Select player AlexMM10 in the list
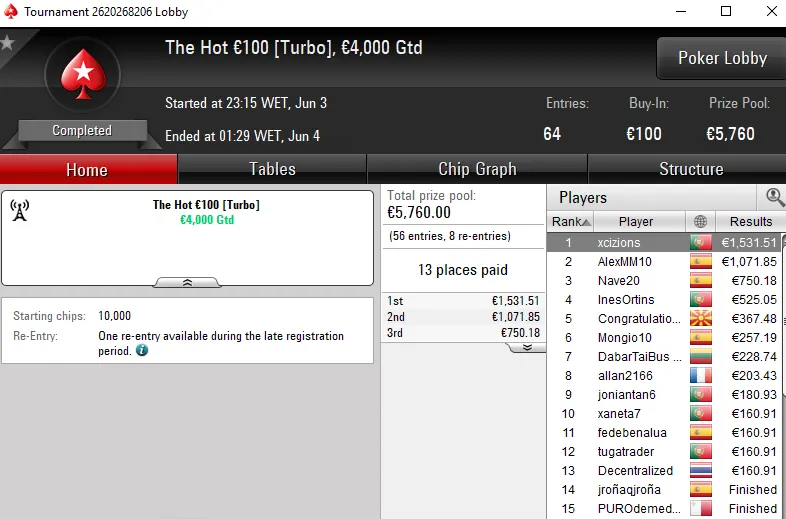Screen dimensions: 786x519 [625, 262]
